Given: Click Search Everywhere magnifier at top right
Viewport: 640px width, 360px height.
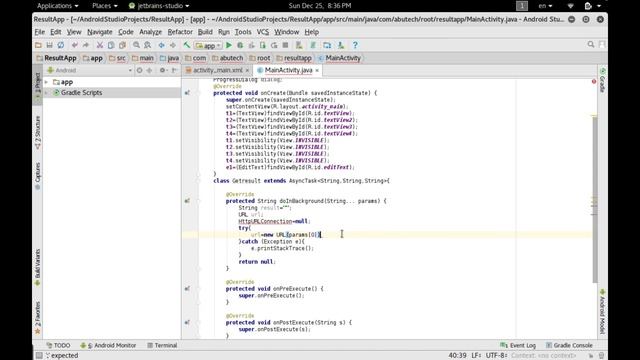Looking at the screenshot, I should (591, 44).
